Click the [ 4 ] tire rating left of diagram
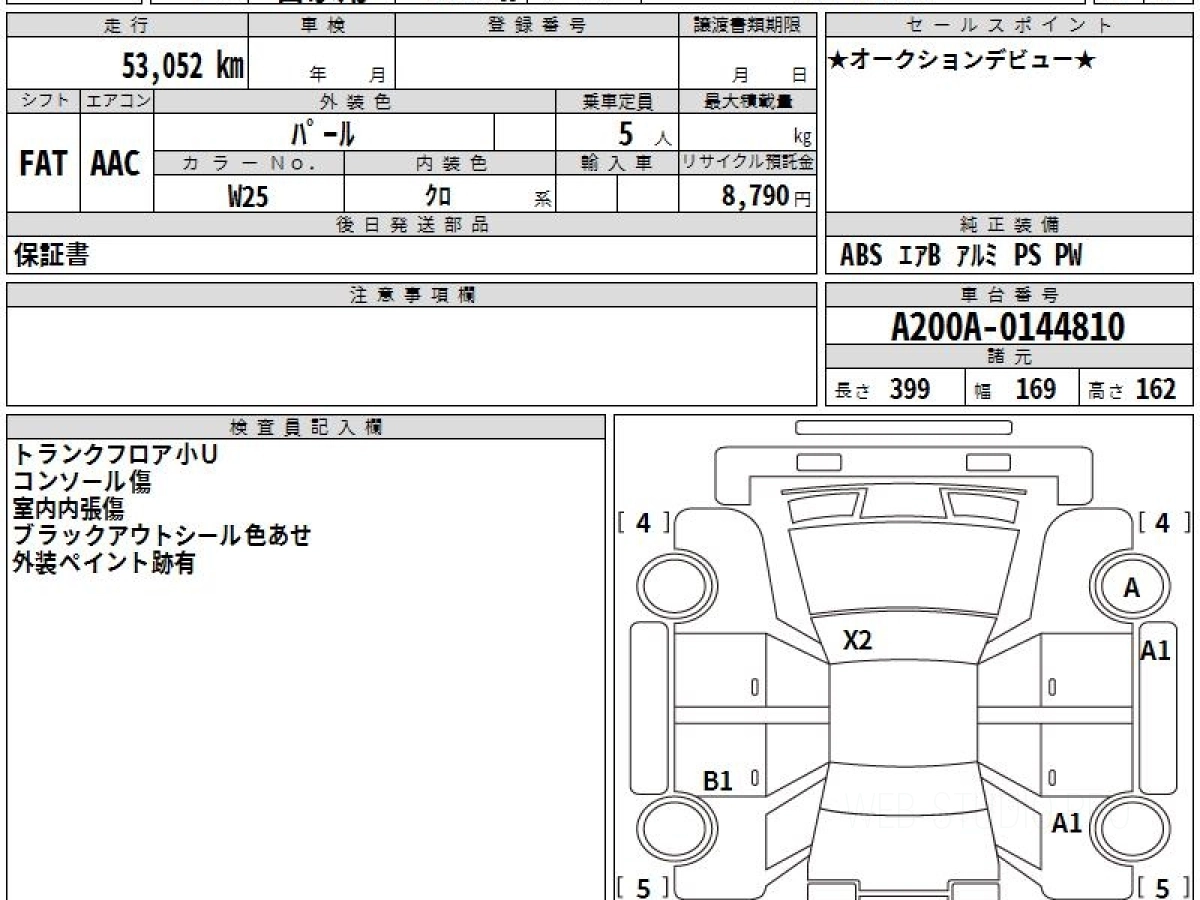Screen dimensions: 1200x900 pos(644,522)
